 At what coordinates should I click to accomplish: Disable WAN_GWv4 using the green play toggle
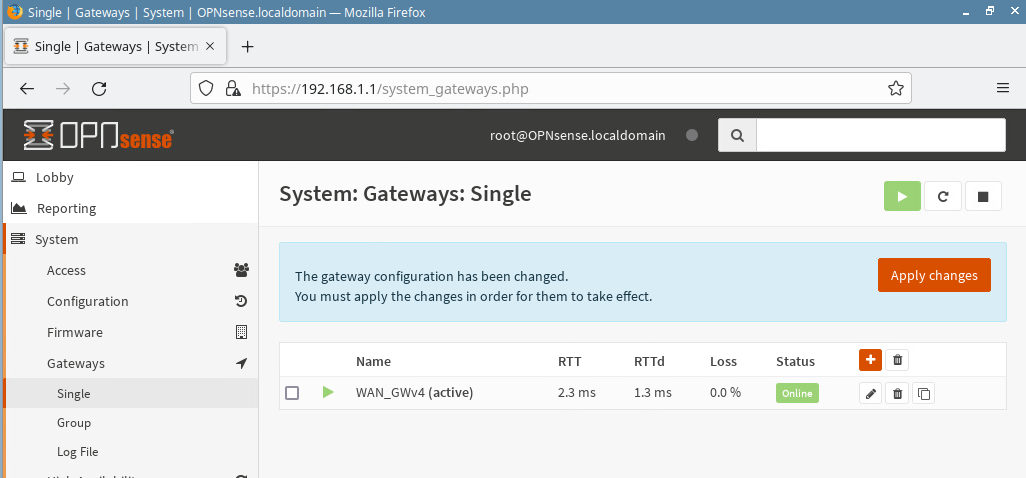click(328, 393)
